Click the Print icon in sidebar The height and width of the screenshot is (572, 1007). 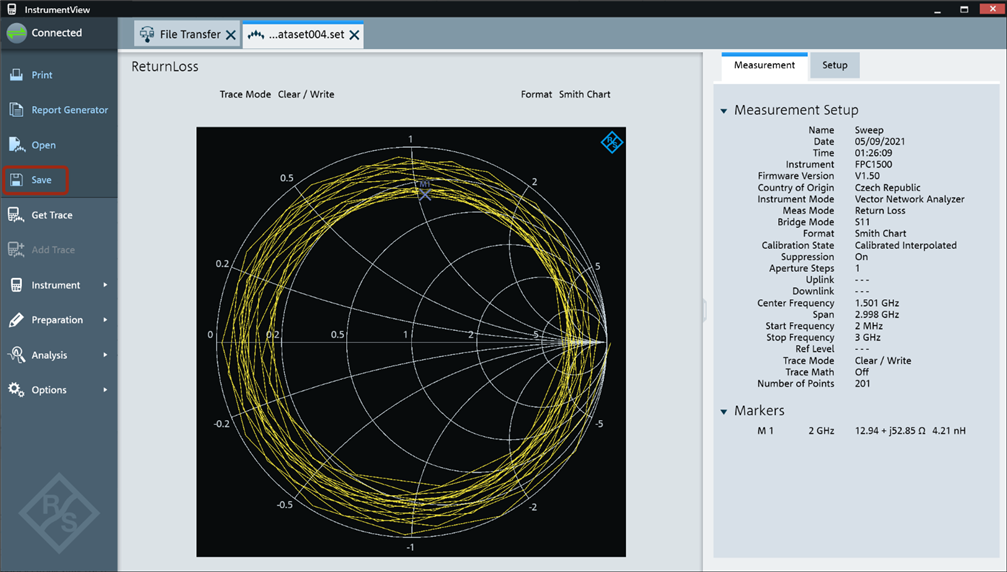(x=16, y=75)
